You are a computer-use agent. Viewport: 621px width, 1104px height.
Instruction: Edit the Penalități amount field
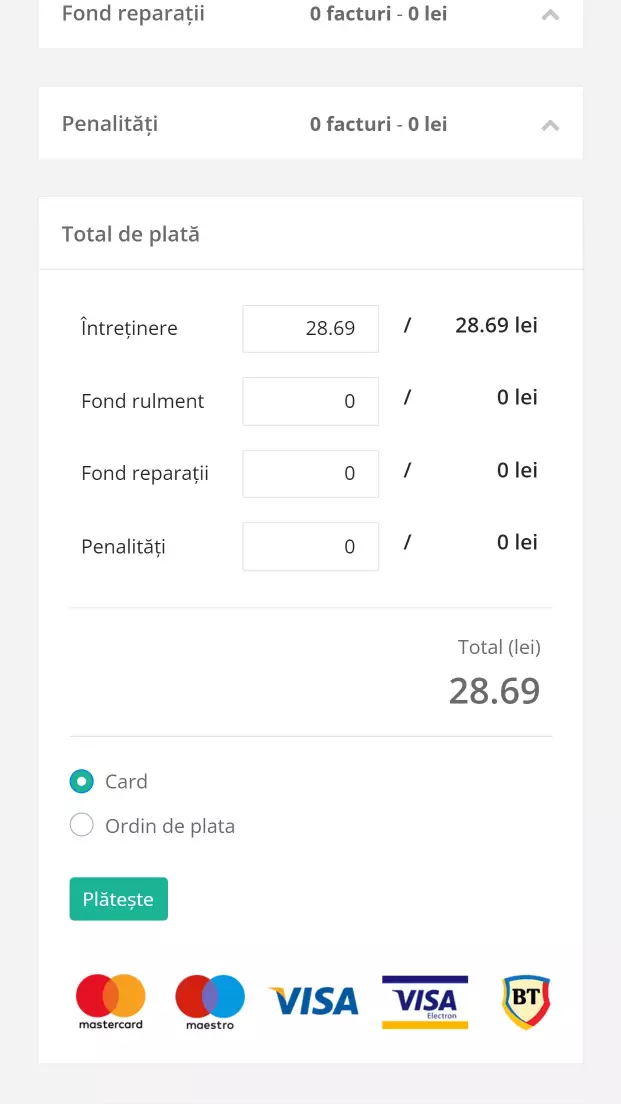point(310,546)
